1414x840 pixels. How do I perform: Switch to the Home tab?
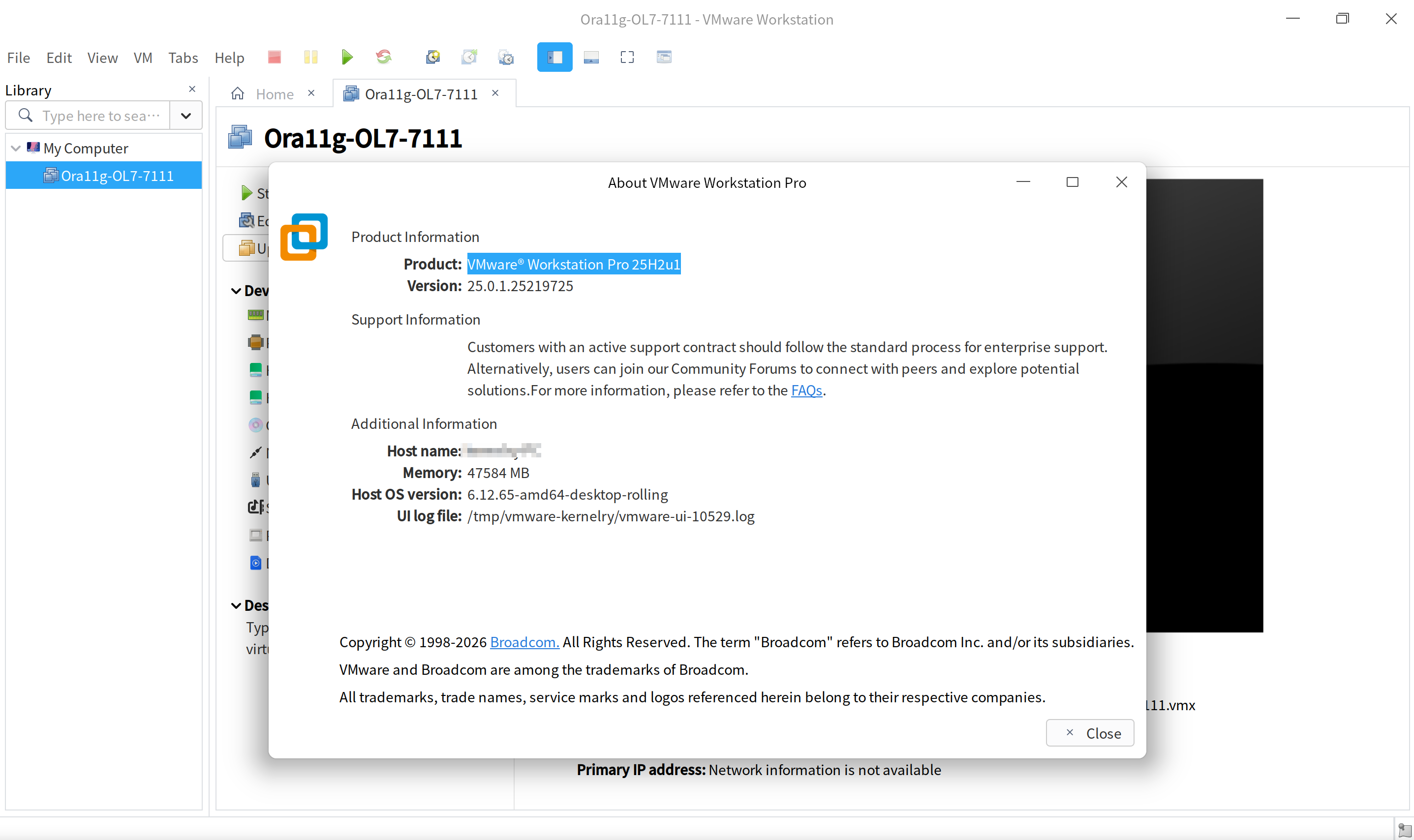[x=274, y=94]
